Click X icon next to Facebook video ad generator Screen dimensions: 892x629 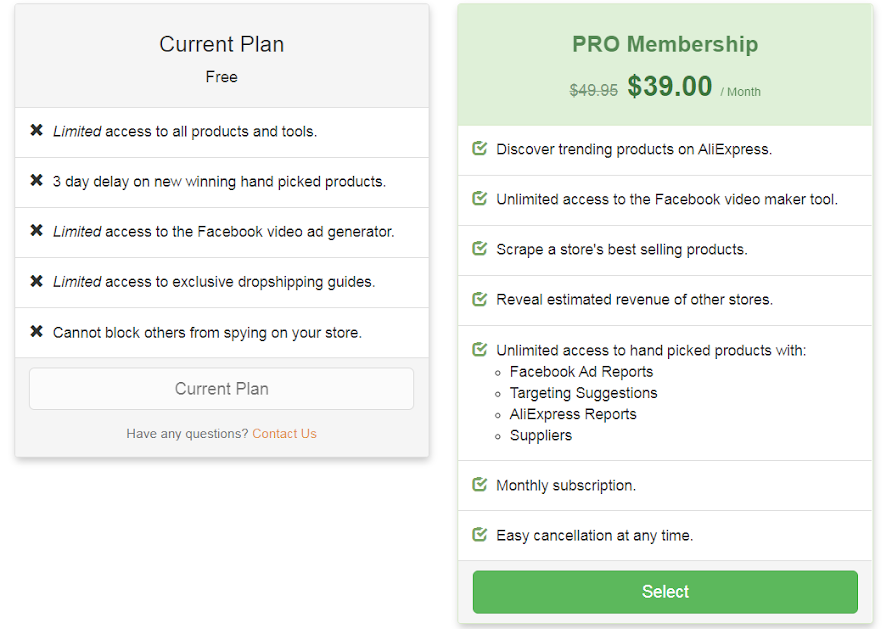(37, 231)
